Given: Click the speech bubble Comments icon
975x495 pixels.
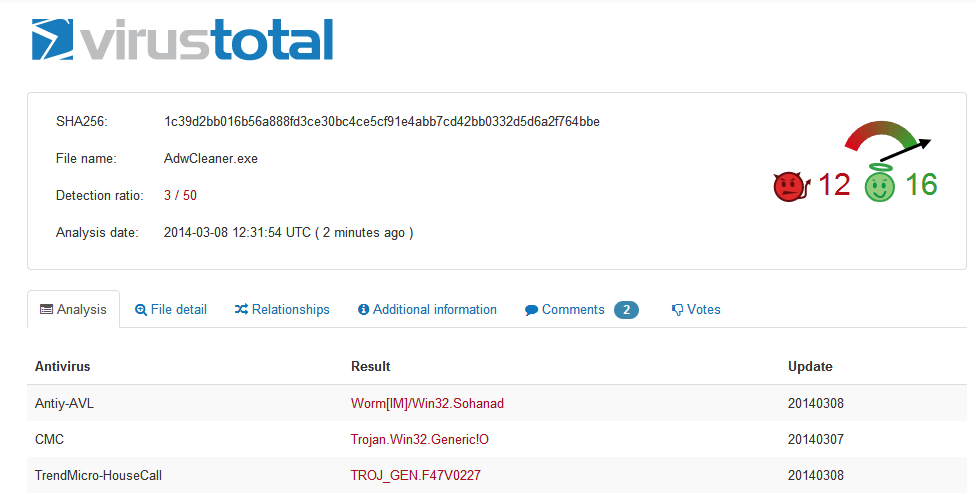Looking at the screenshot, I should [531, 310].
